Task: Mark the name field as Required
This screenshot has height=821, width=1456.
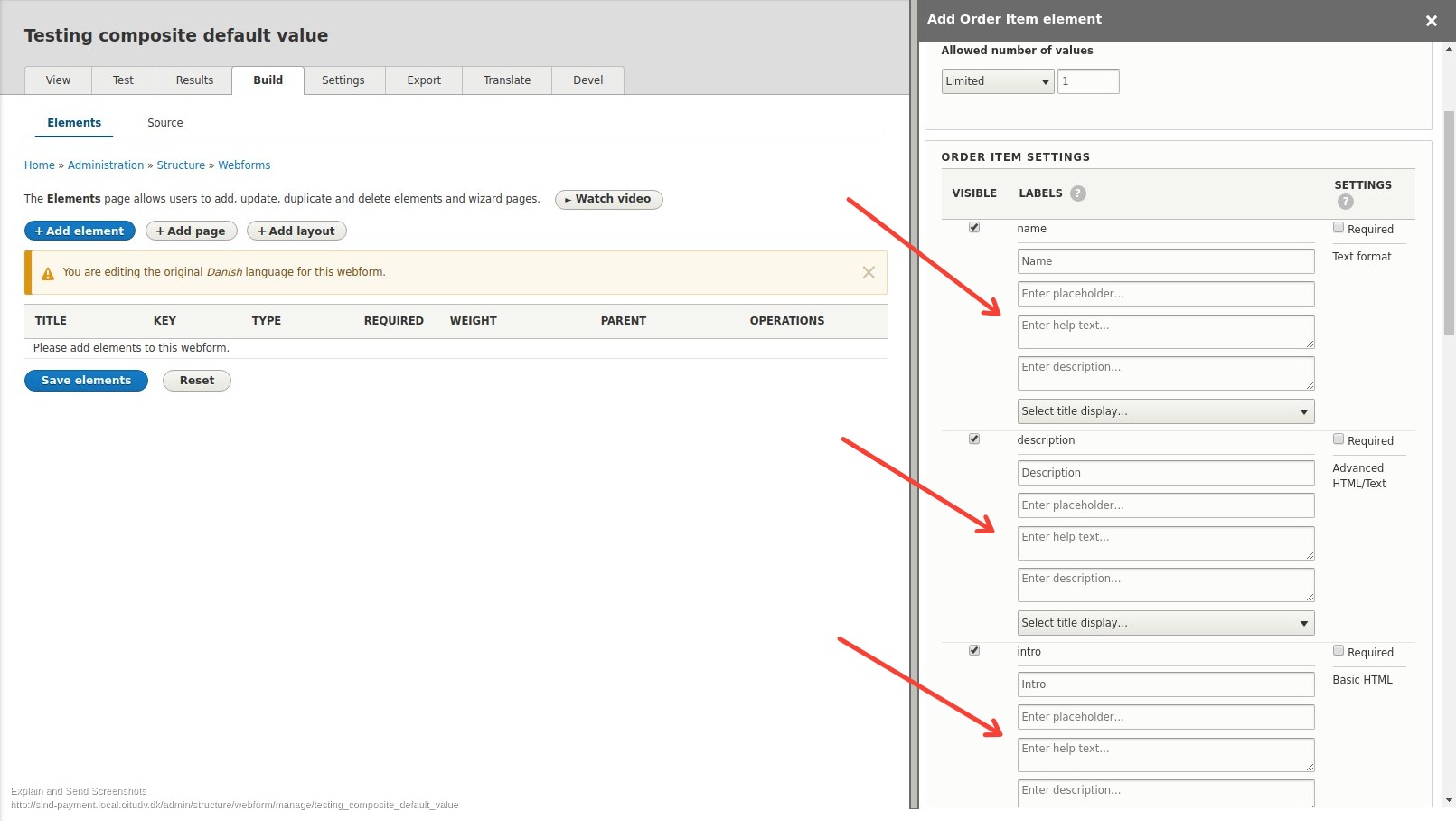Action: 1339,227
